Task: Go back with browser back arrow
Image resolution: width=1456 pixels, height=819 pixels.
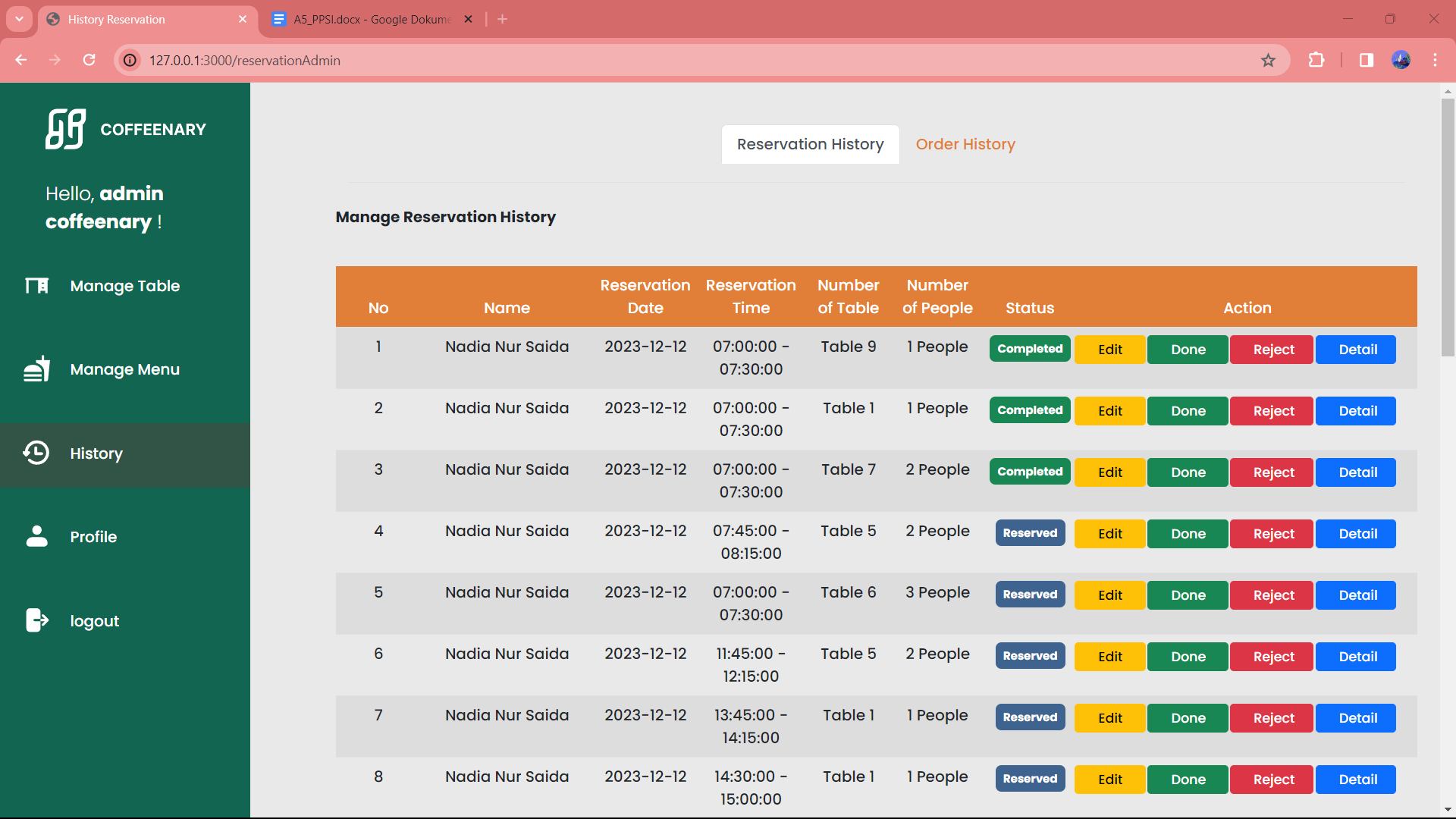Action: pyautogui.click(x=21, y=60)
